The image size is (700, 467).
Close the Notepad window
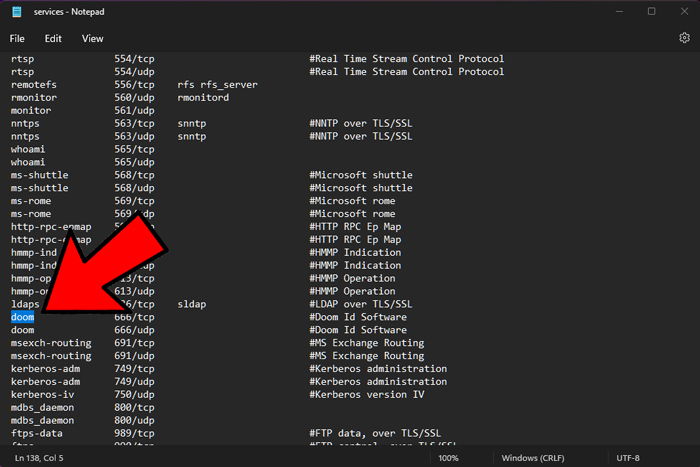pyautogui.click(x=684, y=11)
